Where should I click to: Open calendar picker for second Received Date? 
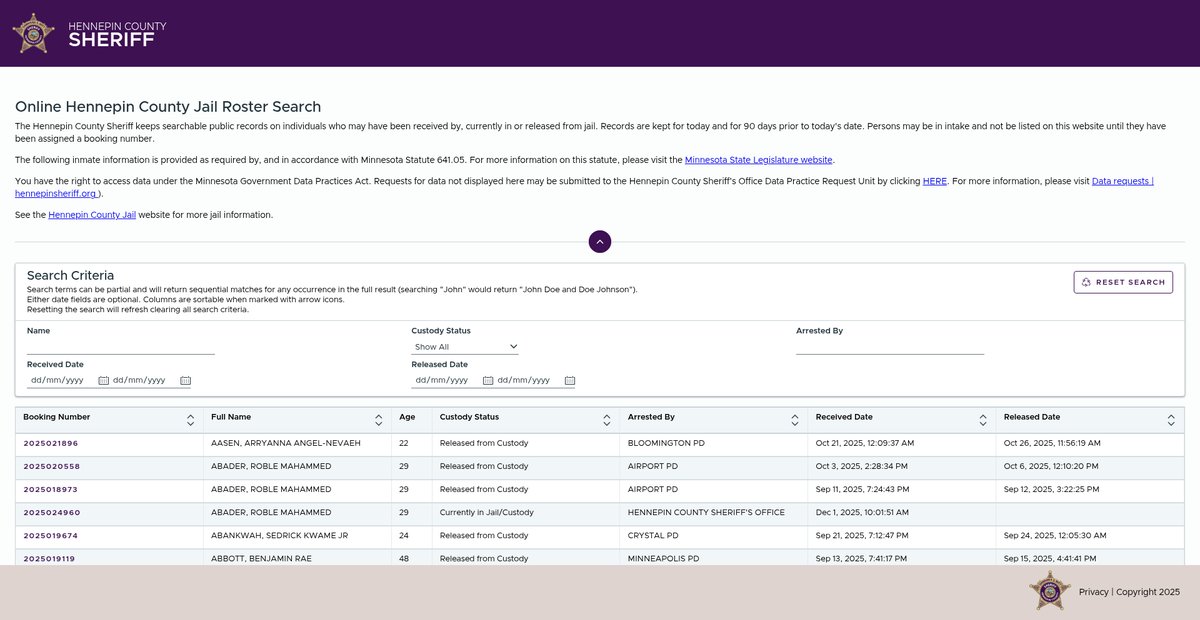click(185, 381)
